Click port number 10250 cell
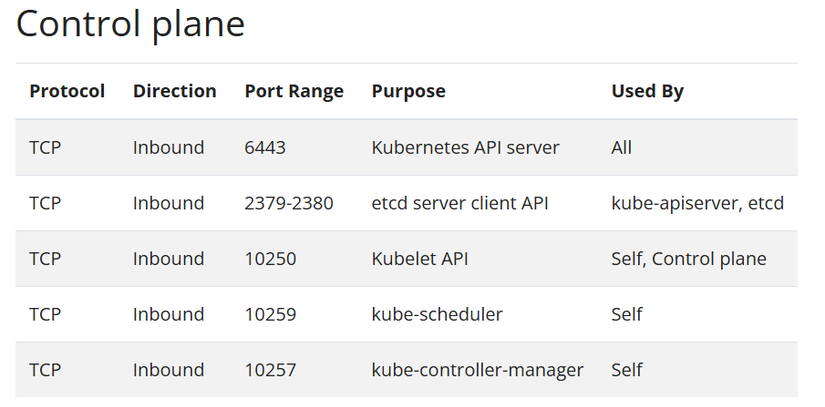 270,259
